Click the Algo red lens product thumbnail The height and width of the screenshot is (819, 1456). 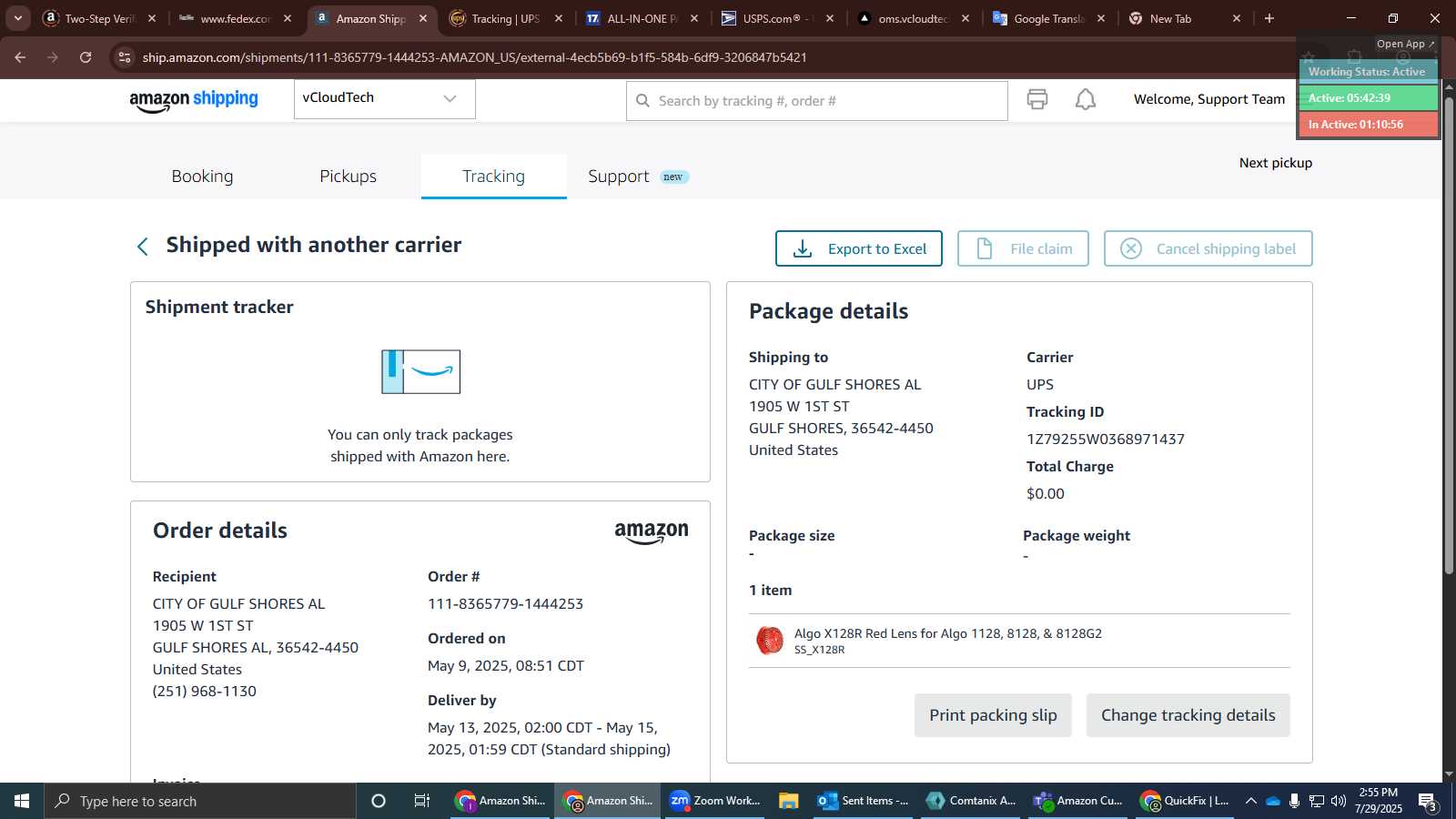[770, 641]
